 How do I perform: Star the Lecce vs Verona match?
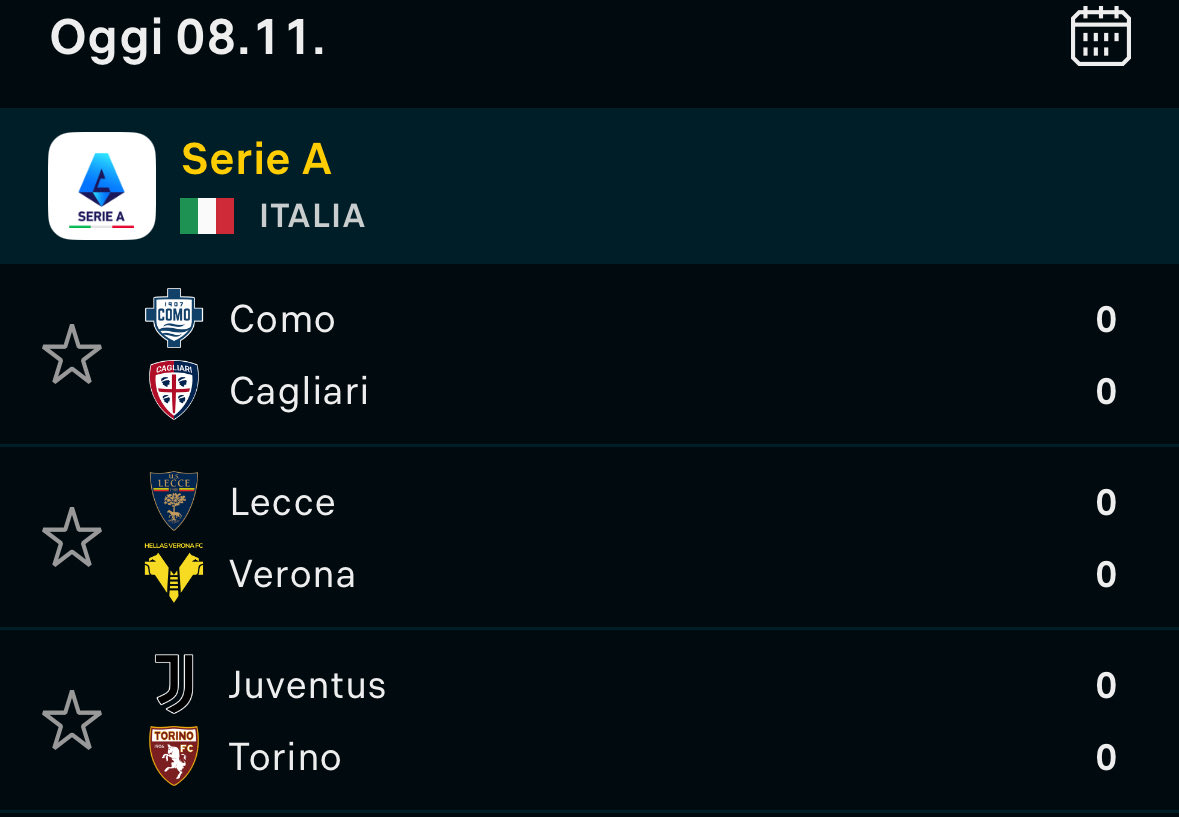coord(72,537)
